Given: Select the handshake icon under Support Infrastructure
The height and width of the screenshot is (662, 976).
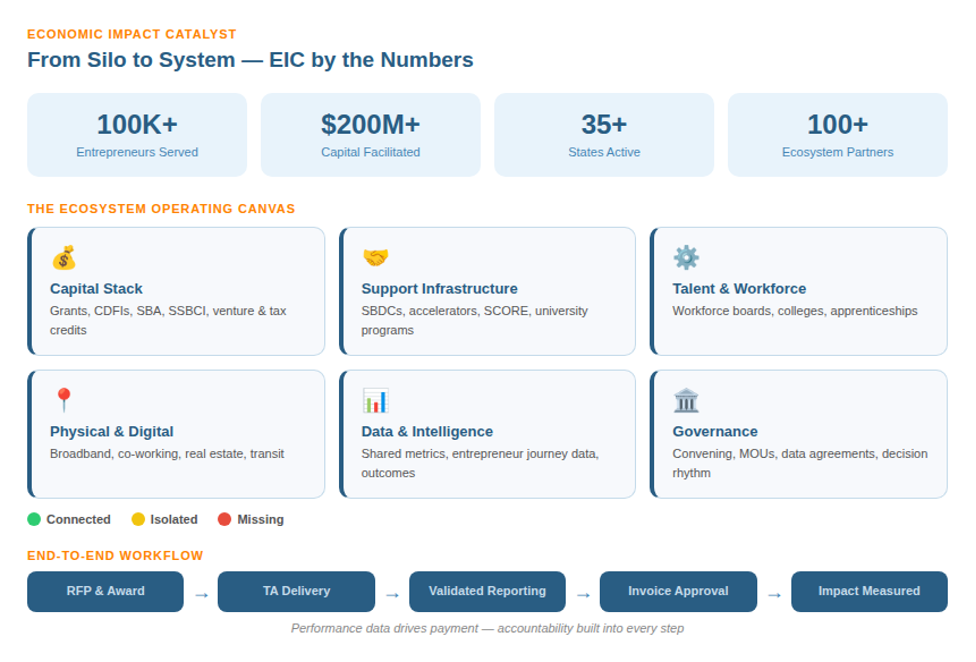Looking at the screenshot, I should click(376, 257).
